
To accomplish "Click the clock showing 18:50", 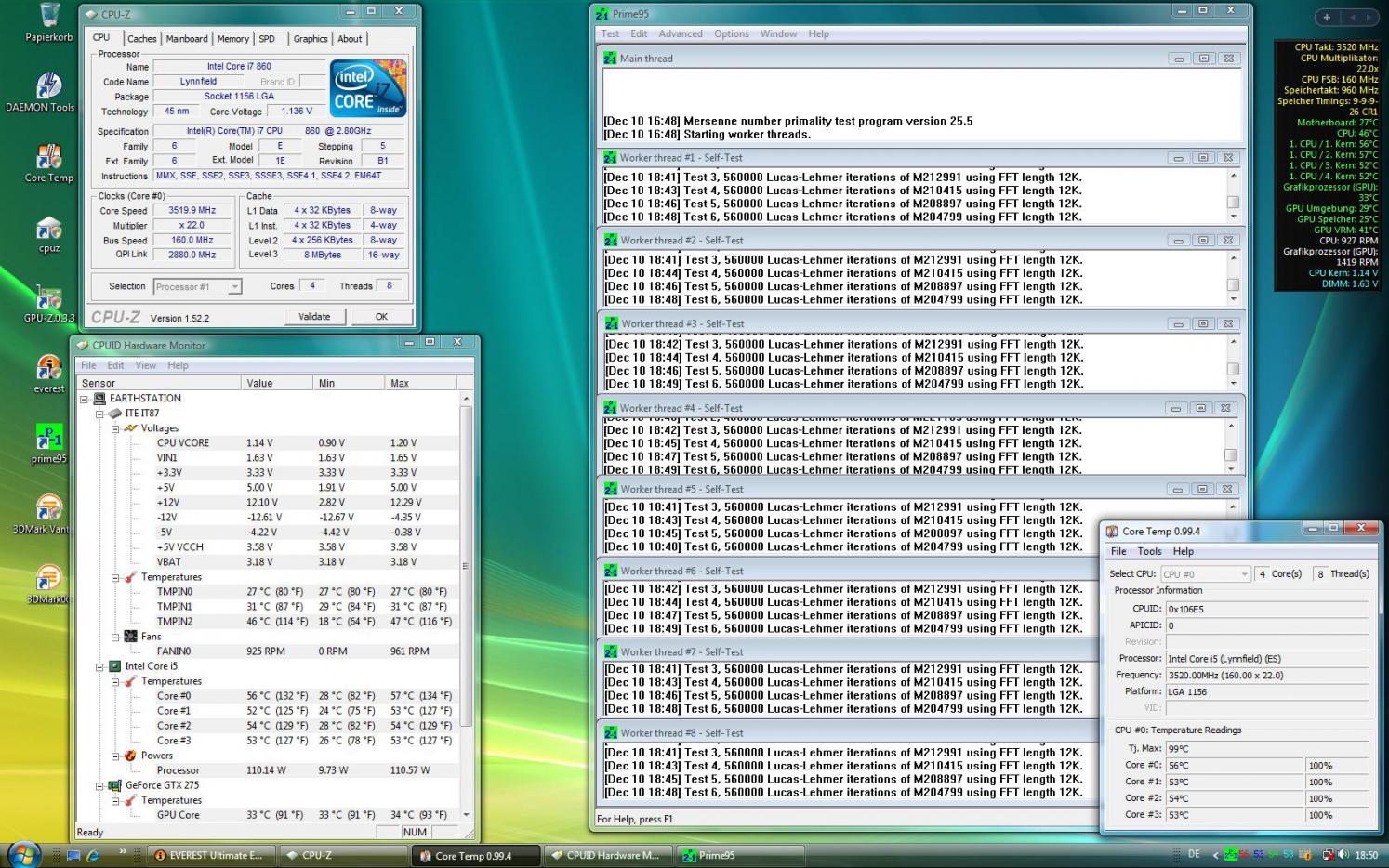I will (x=1367, y=855).
